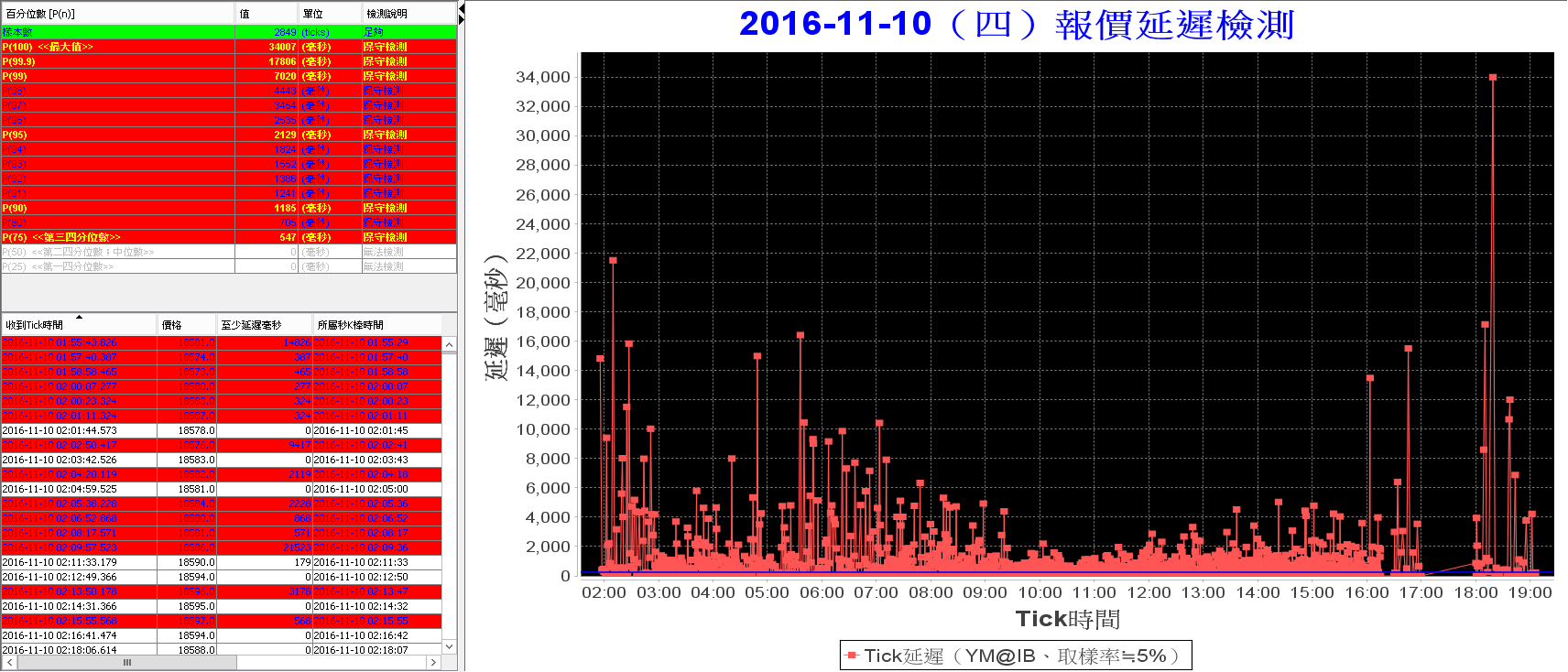Select tick row 2016-11-10 01:55:43.826
The image size is (1568, 672).
pos(222,342)
